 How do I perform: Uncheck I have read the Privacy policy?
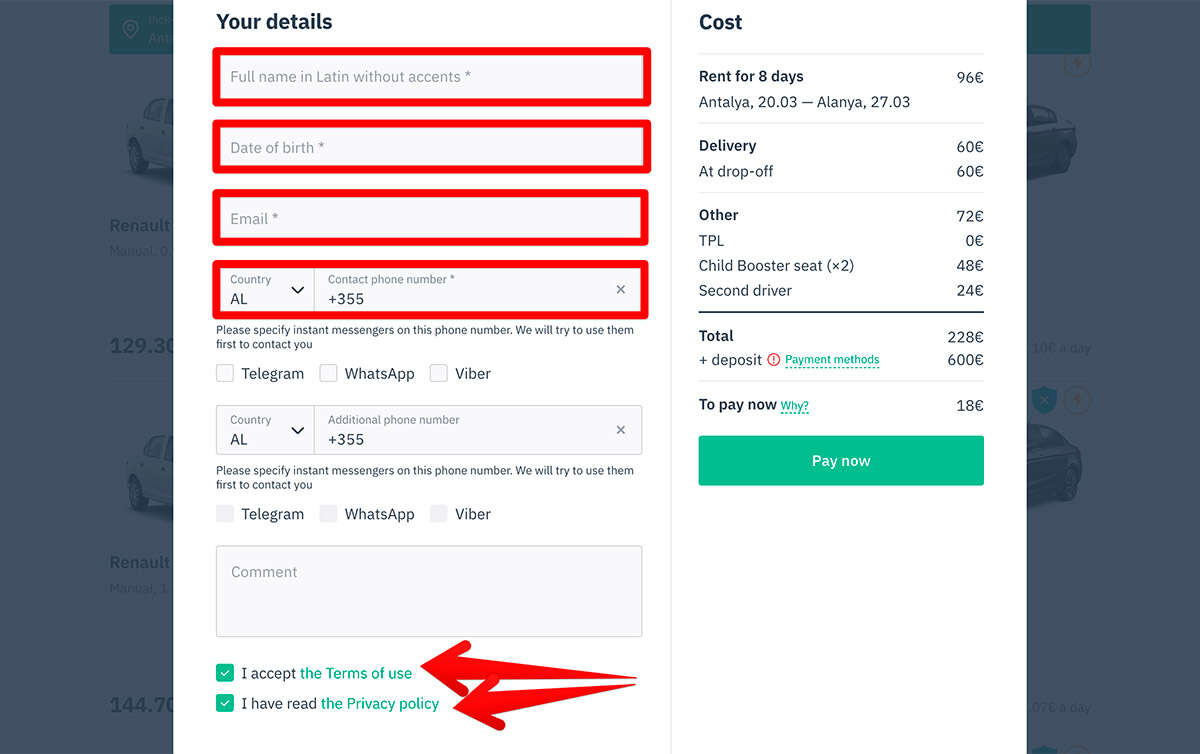[225, 703]
